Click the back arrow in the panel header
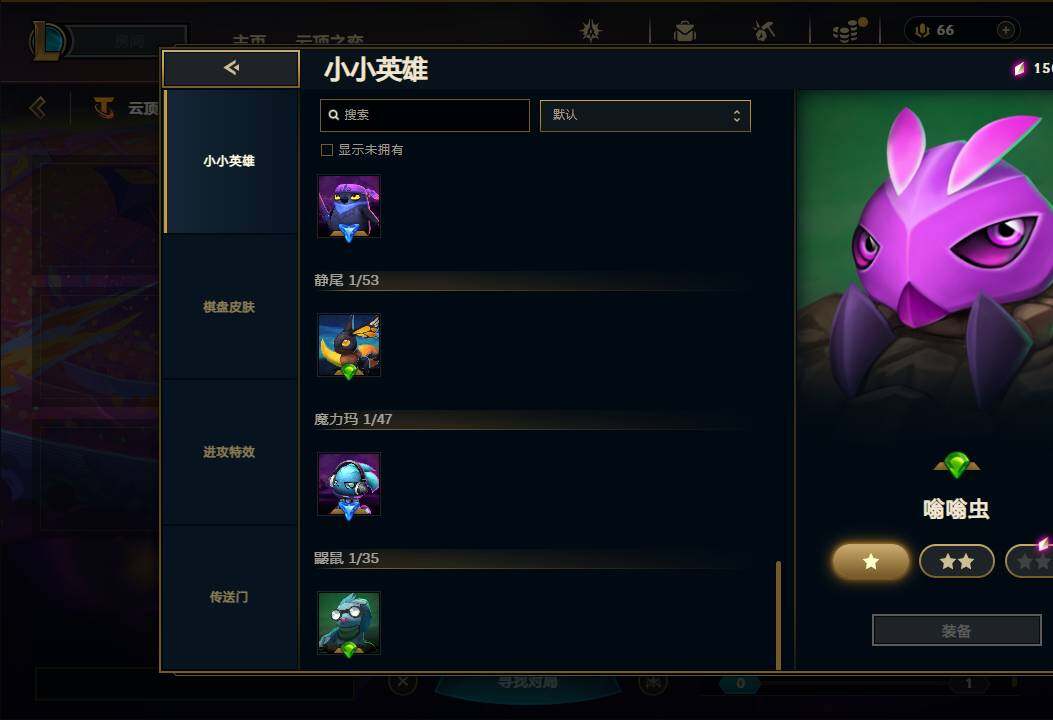 click(x=231, y=68)
